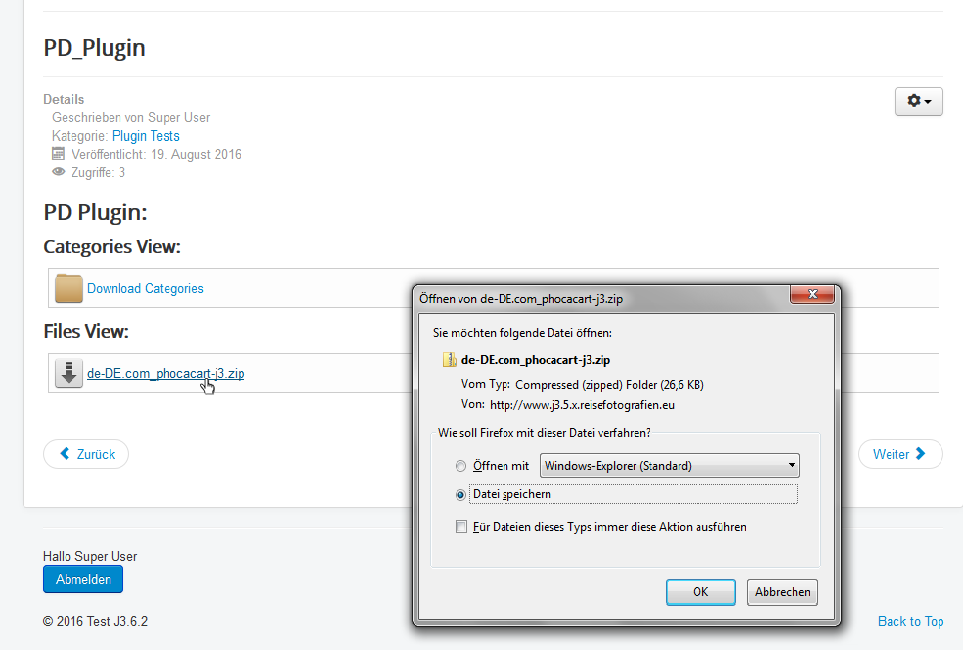Screen dimensions: 963x650
Task: Enable 'Für Dateien dieses Typs immer' checkbox
Action: 461,527
